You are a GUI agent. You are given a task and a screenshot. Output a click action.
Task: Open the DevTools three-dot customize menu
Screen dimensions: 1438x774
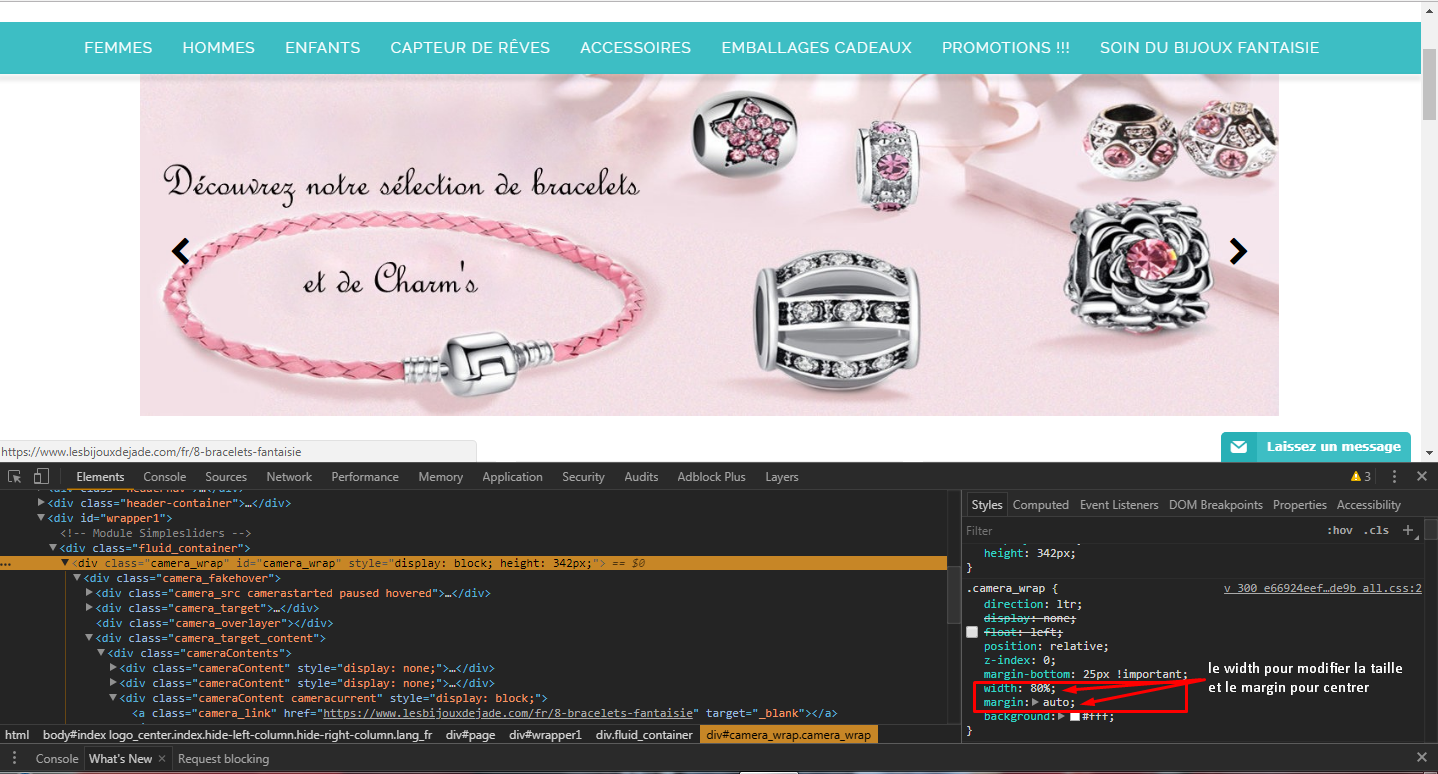[1394, 477]
